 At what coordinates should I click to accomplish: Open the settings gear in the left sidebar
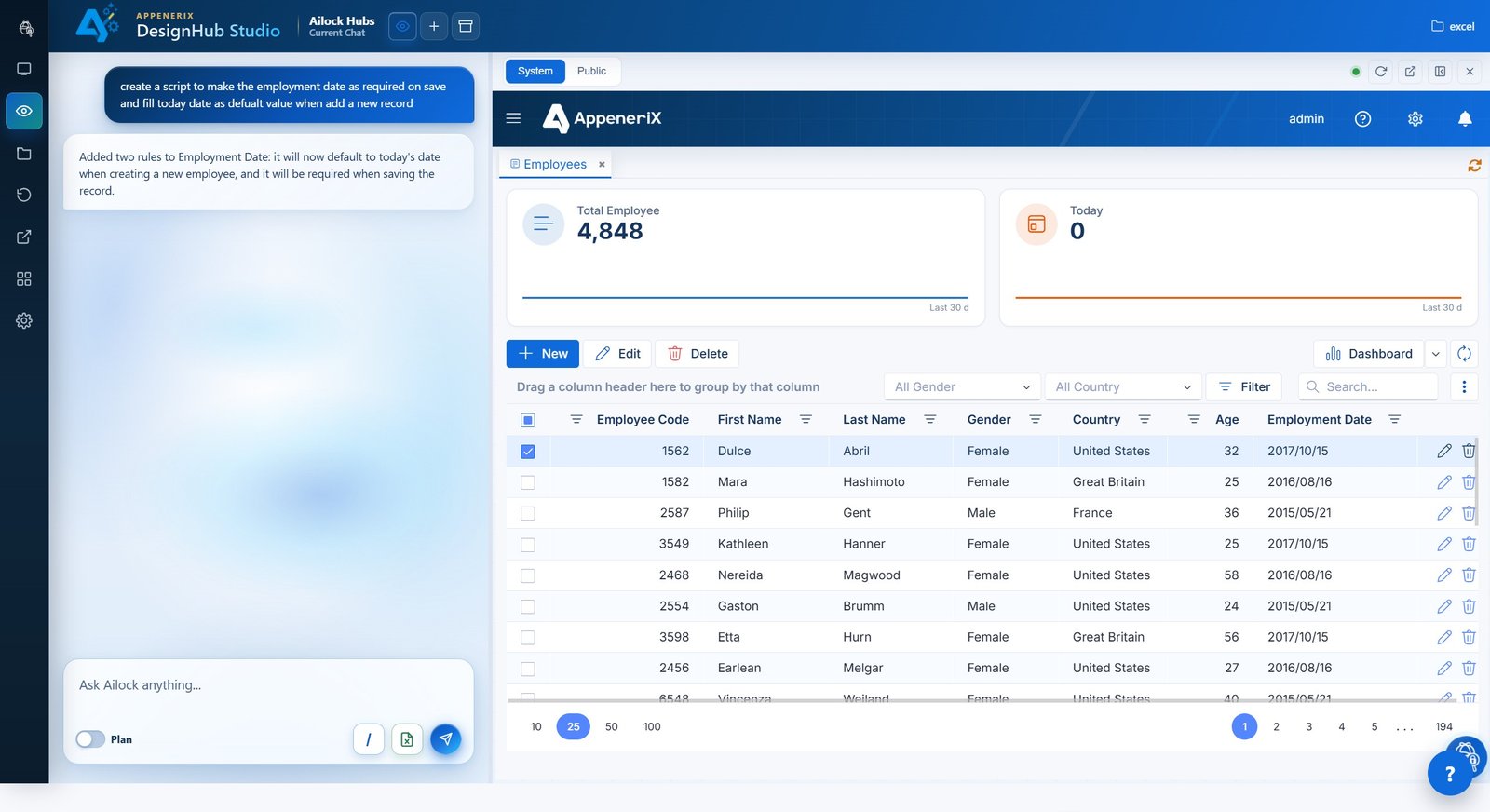tap(24, 320)
